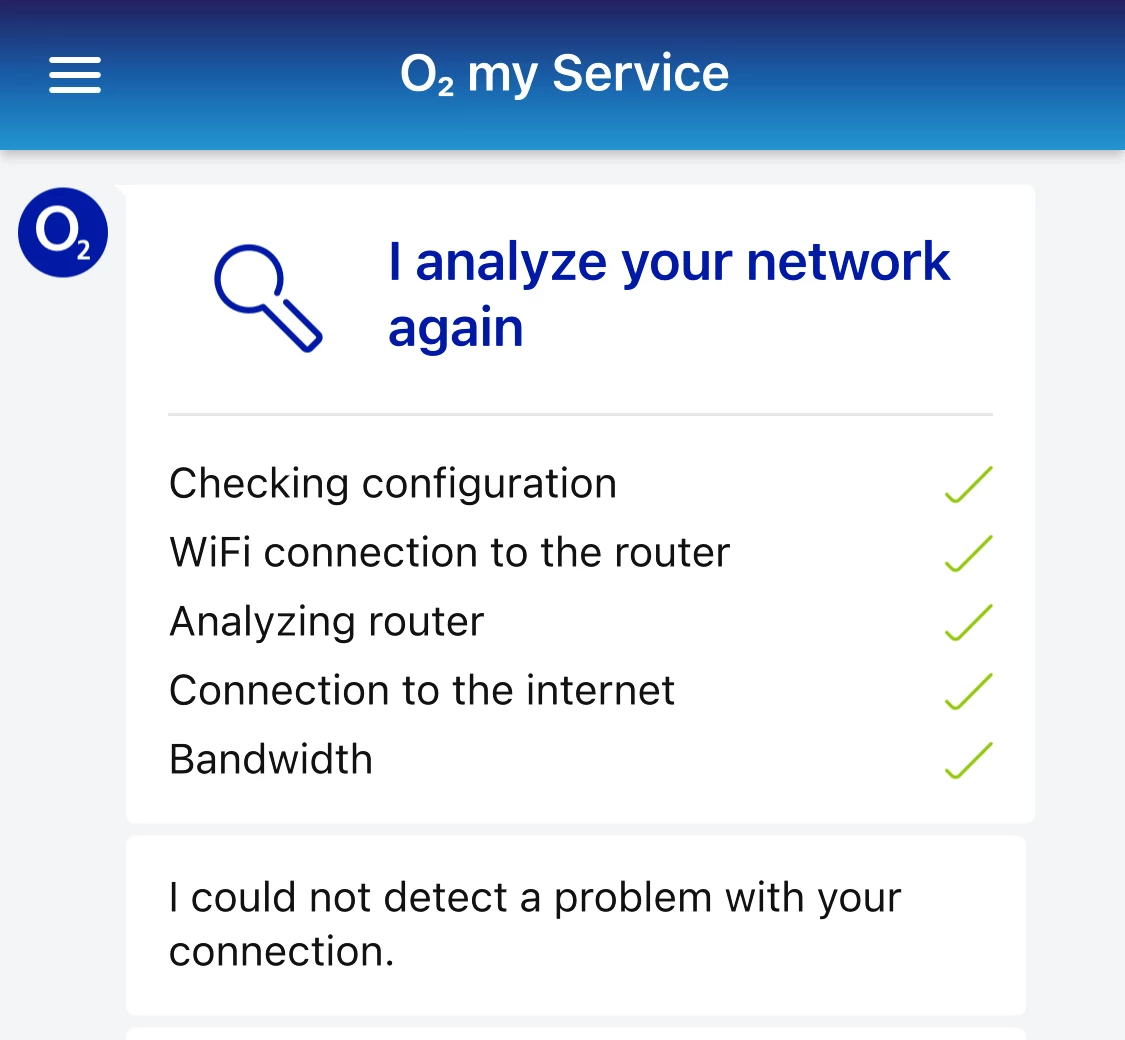Tap the Connection to the internet label
This screenshot has height=1040, width=1125.
pos(422,691)
